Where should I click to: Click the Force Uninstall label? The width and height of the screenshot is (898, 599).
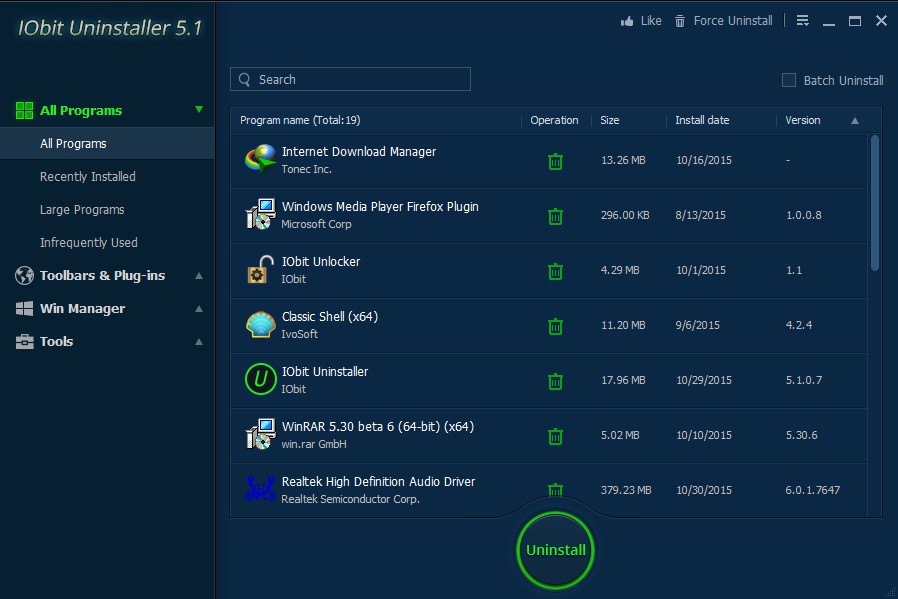[733, 21]
